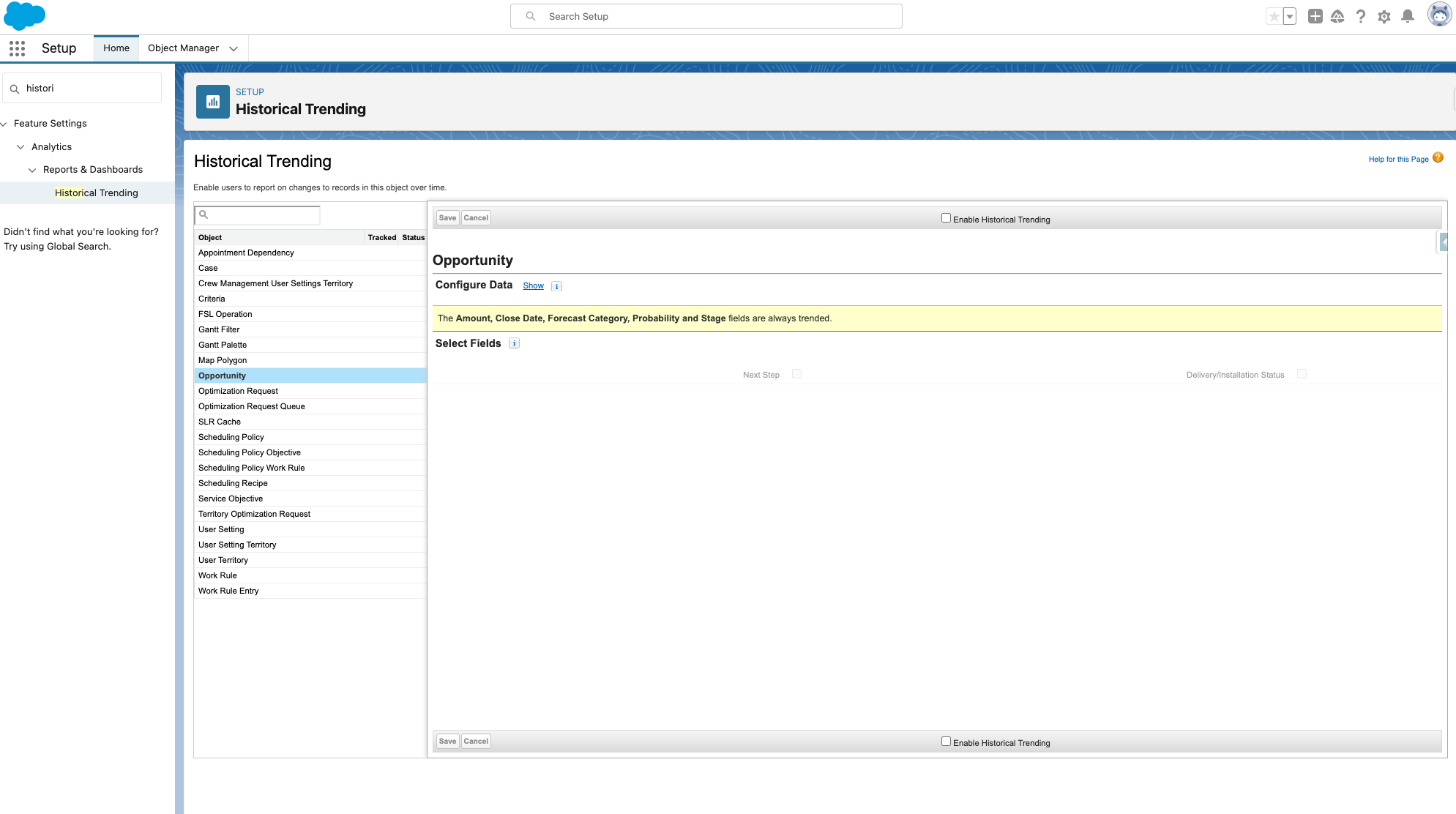The width and height of the screenshot is (1456, 814).
Task: Click the Help for this Page link
Action: click(x=1397, y=159)
